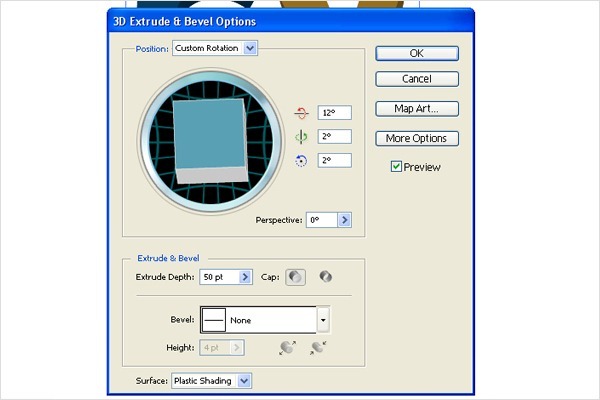
Task: Open the Position dropdown
Action: coord(250,48)
